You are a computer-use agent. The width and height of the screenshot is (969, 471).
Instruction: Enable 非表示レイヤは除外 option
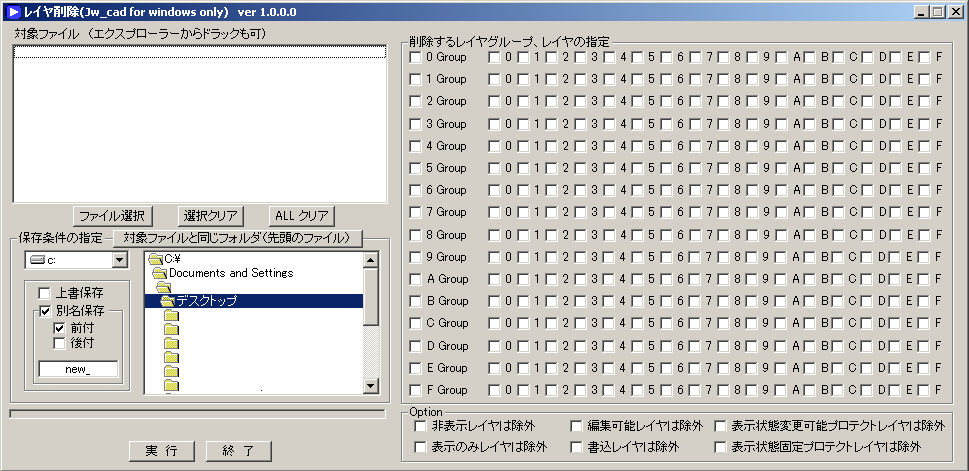pos(421,426)
